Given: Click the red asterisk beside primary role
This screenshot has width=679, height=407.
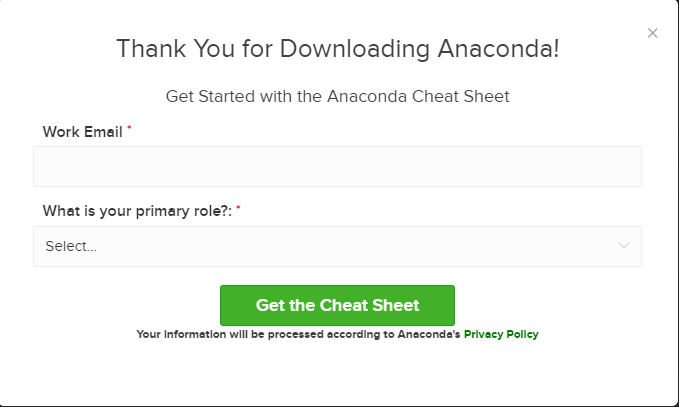Looking at the screenshot, I should [x=238, y=208].
